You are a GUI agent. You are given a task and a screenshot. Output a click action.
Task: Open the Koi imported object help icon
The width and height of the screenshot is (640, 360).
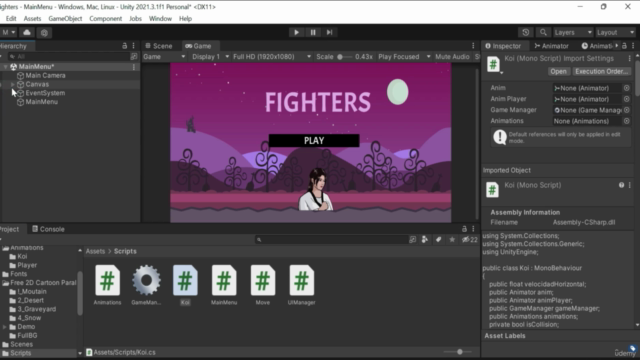pos(621,185)
